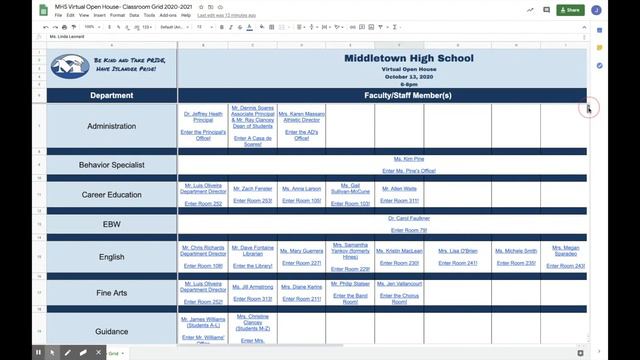Open the Insert menu

100,15
